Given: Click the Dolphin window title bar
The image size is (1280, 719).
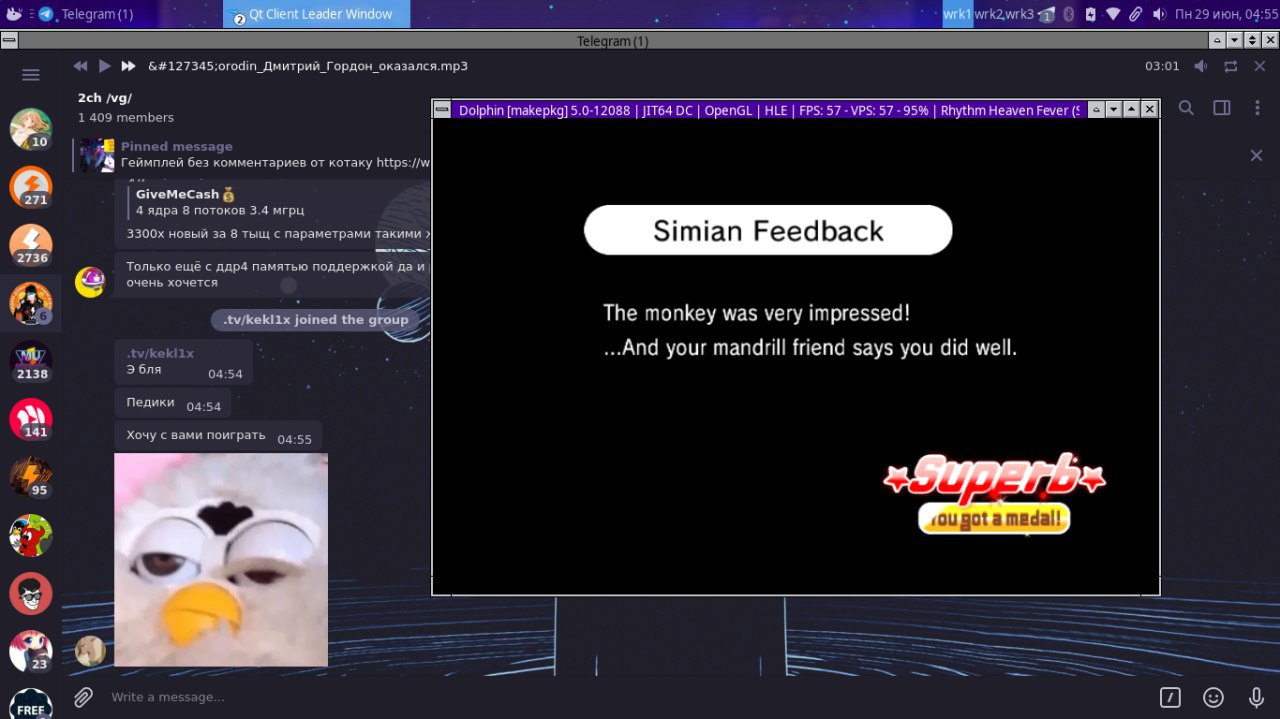Looking at the screenshot, I should [770, 110].
